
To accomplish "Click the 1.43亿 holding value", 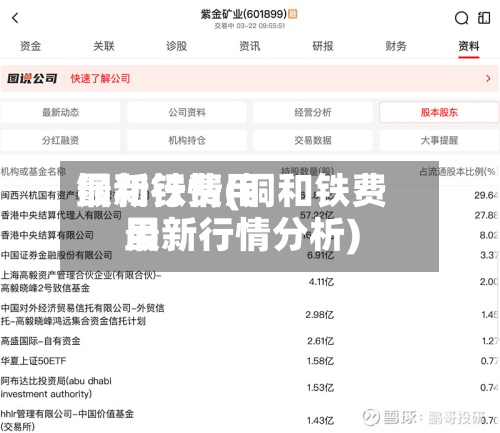I will 320,421.
